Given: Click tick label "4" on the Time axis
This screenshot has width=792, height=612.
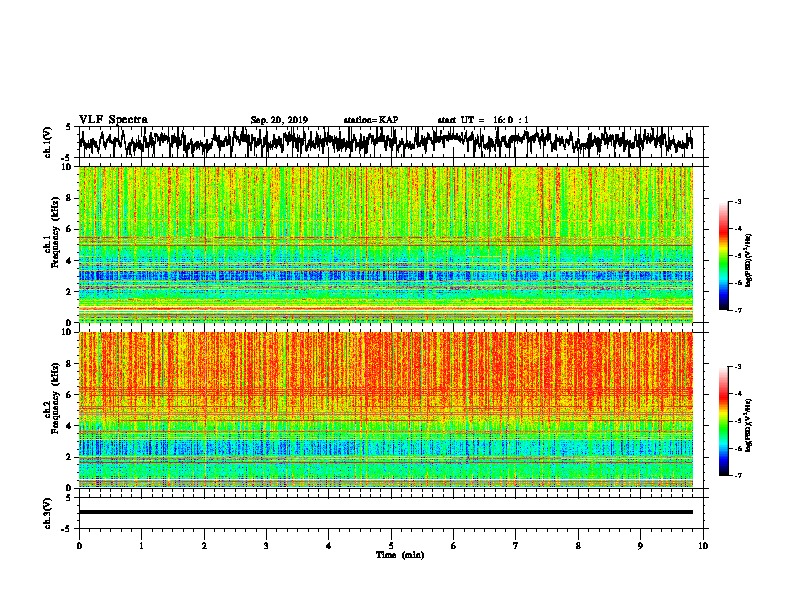Looking at the screenshot, I should (x=329, y=546).
